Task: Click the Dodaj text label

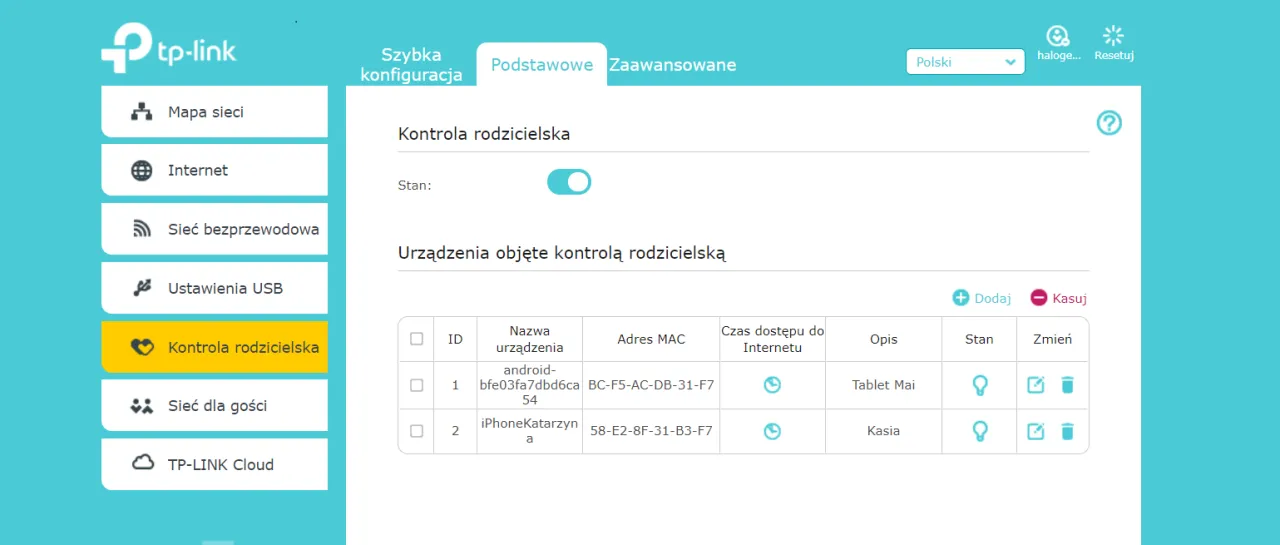Action: [x=993, y=298]
